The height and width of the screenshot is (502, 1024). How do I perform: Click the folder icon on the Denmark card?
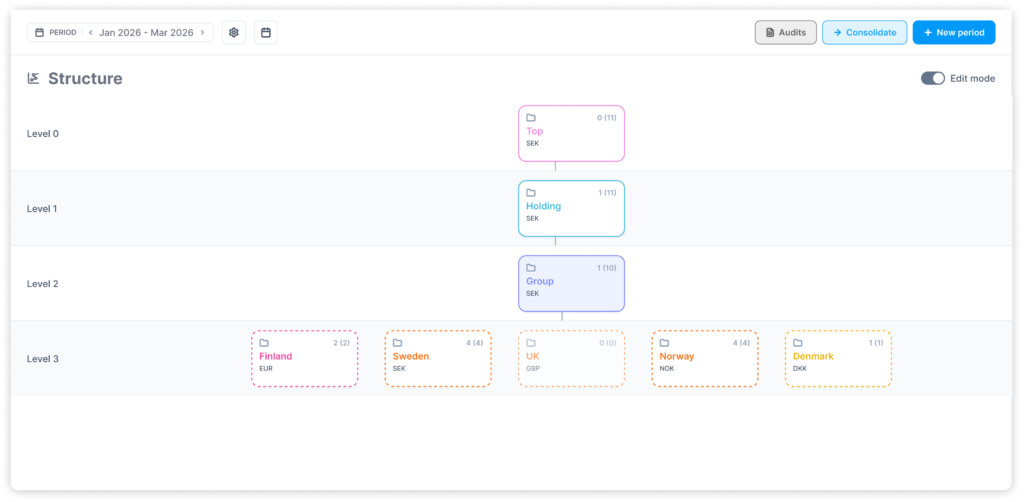[797, 343]
